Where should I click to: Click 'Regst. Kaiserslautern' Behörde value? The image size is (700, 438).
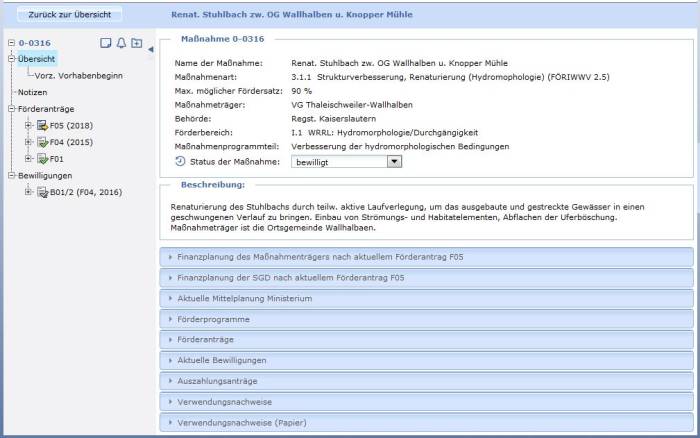click(x=333, y=119)
